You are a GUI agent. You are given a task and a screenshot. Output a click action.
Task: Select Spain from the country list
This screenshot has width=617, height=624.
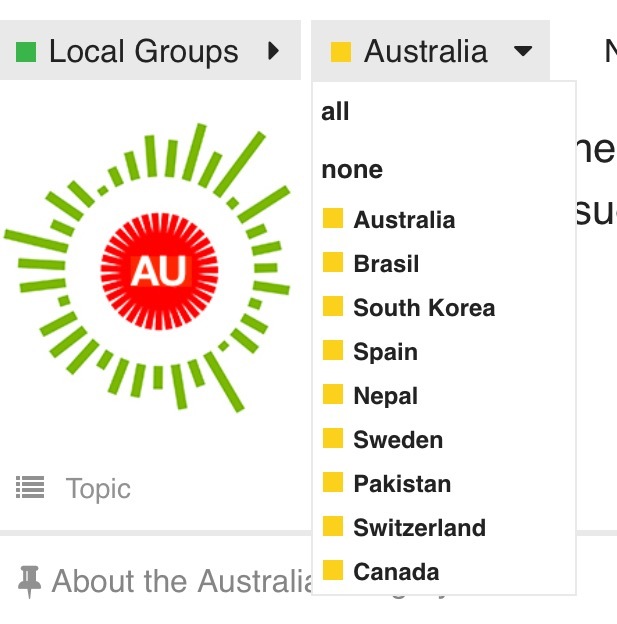[385, 352]
